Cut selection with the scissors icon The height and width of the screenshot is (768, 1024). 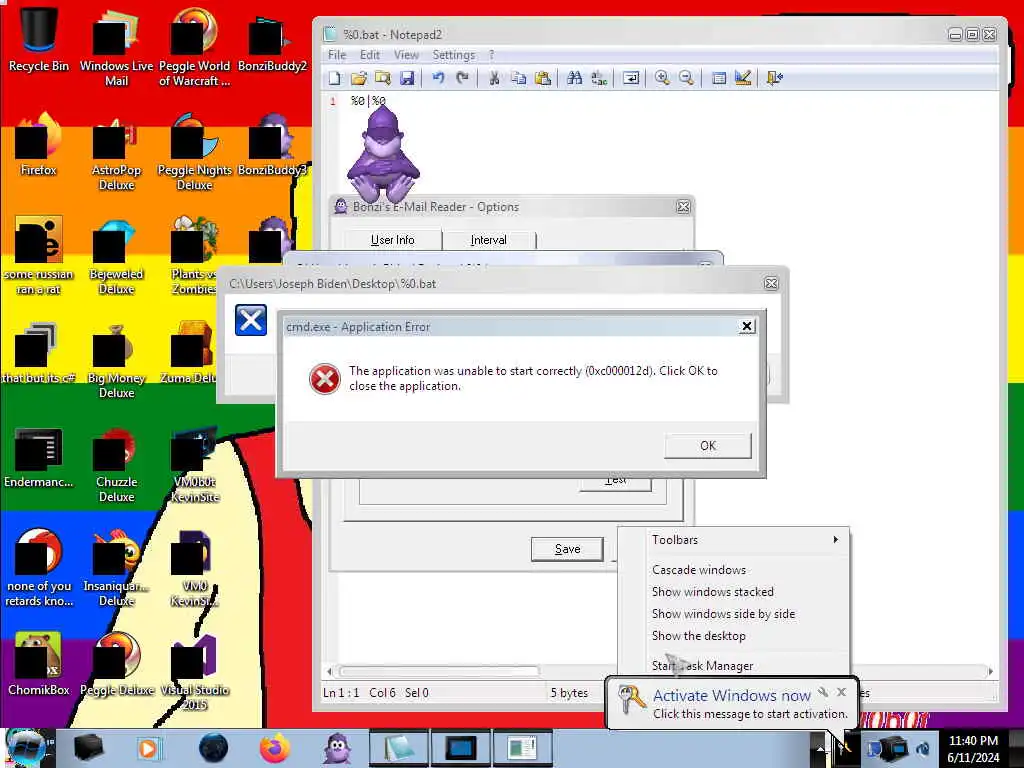coord(494,78)
